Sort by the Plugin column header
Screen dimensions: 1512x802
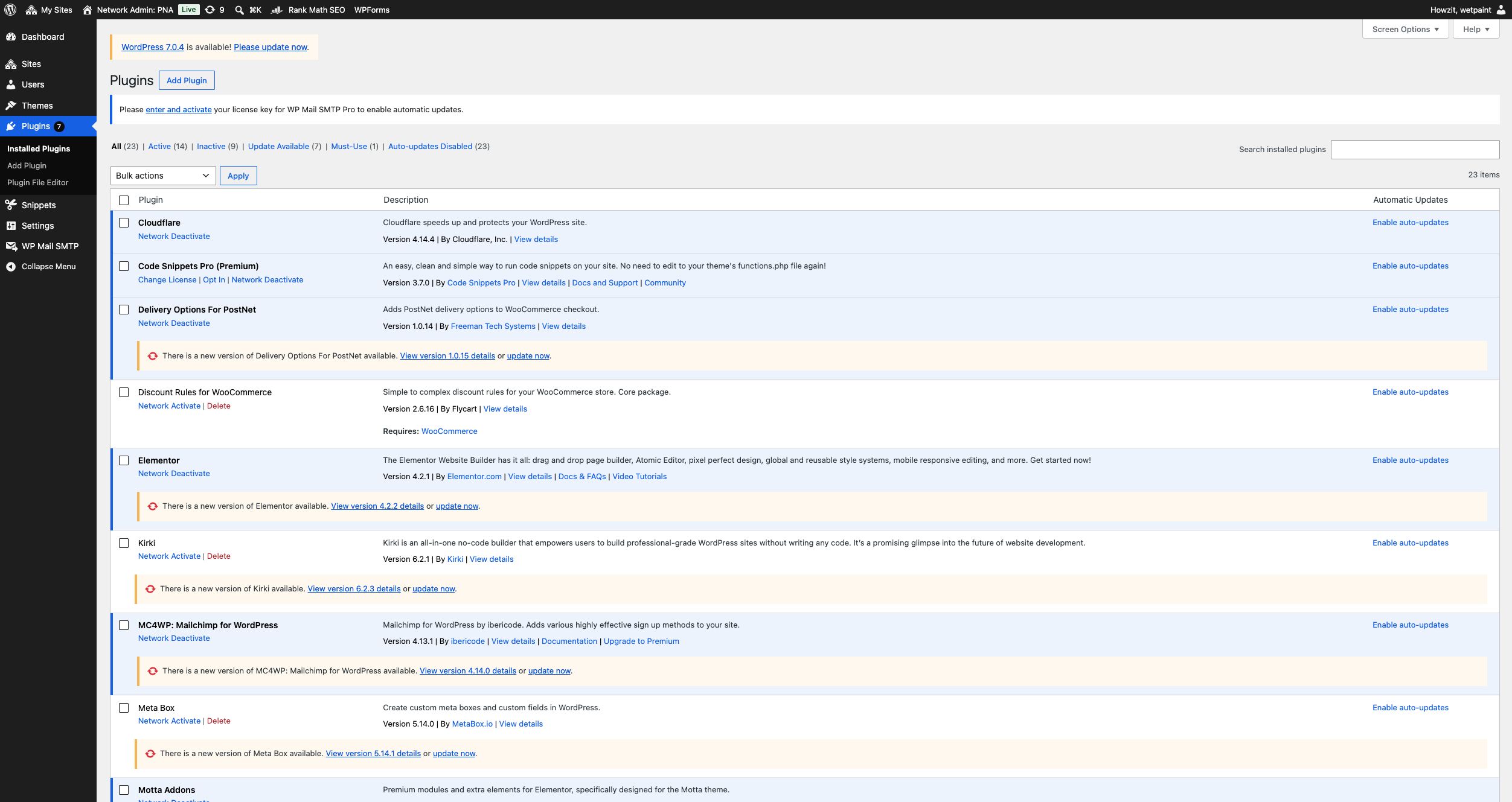coord(150,200)
